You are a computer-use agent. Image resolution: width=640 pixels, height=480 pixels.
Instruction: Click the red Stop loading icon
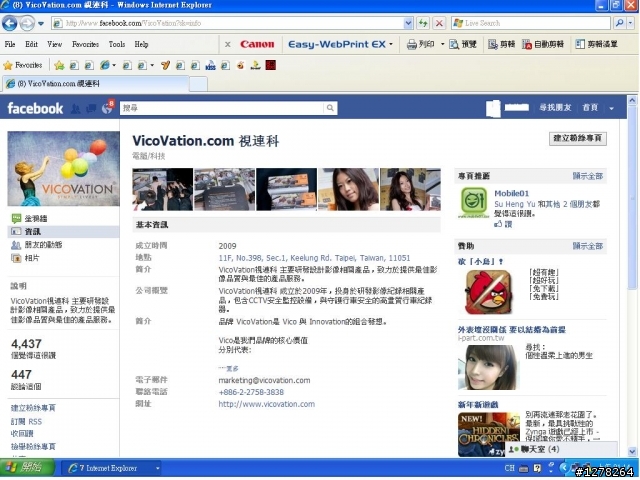tap(439, 23)
